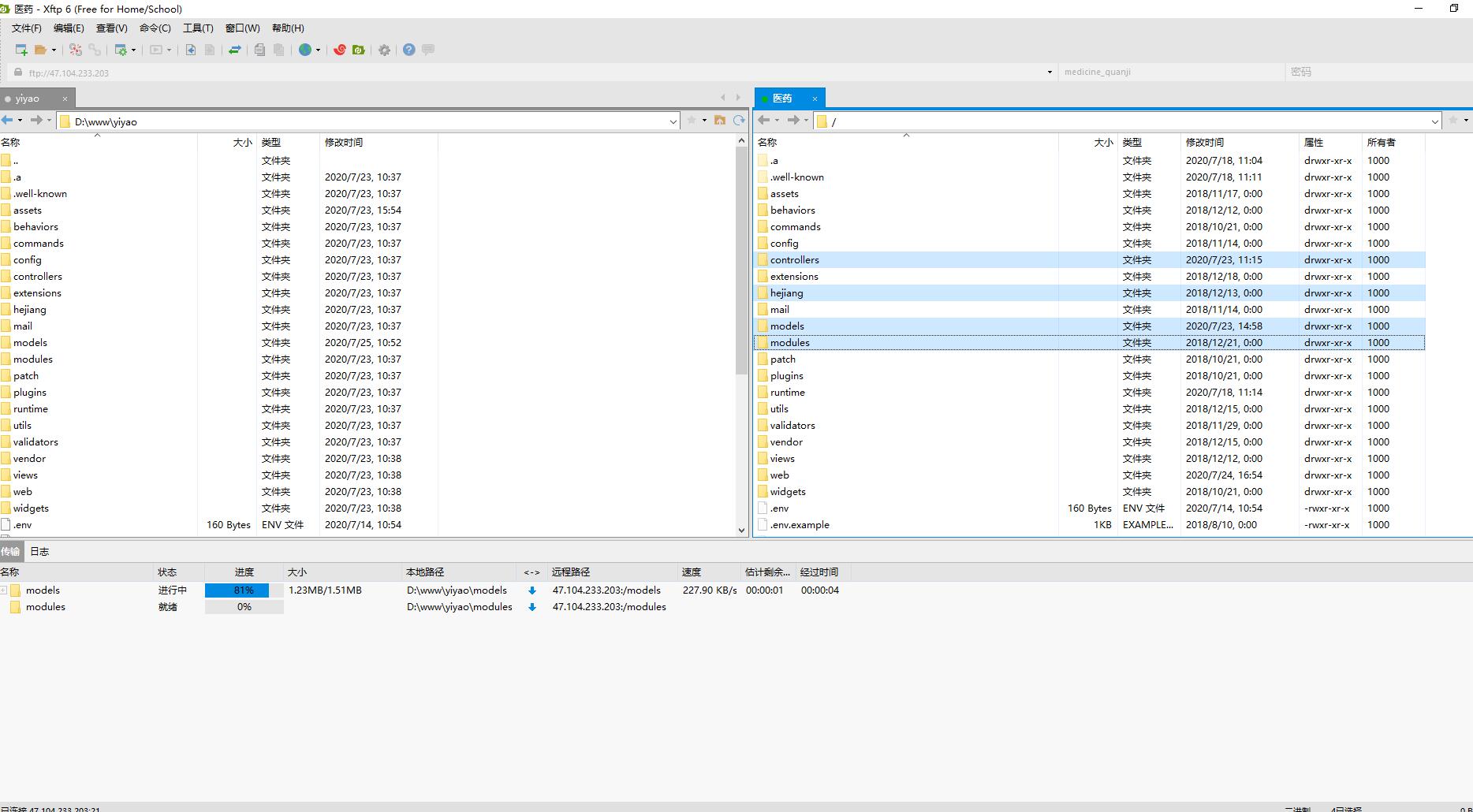This screenshot has height=812, width=1473.
Task: Open the Options gear icon
Action: [x=384, y=50]
